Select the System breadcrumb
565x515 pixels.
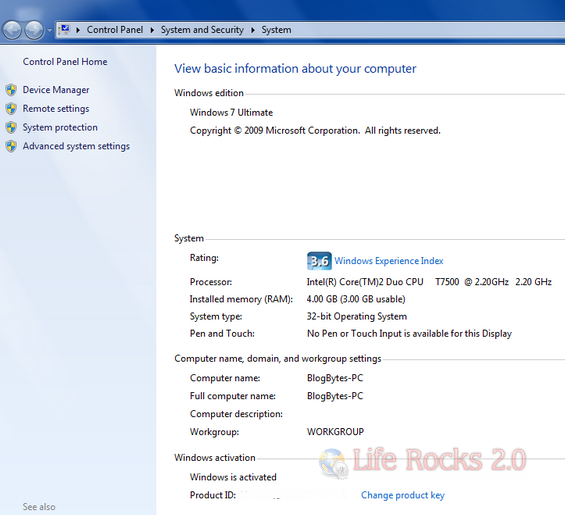pyautogui.click(x=276, y=30)
